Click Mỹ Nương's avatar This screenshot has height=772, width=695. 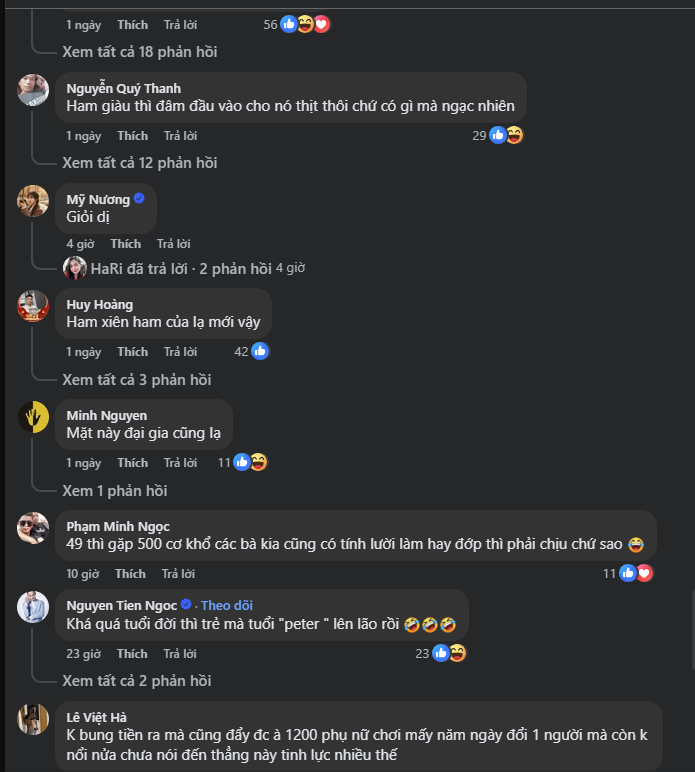point(33,201)
